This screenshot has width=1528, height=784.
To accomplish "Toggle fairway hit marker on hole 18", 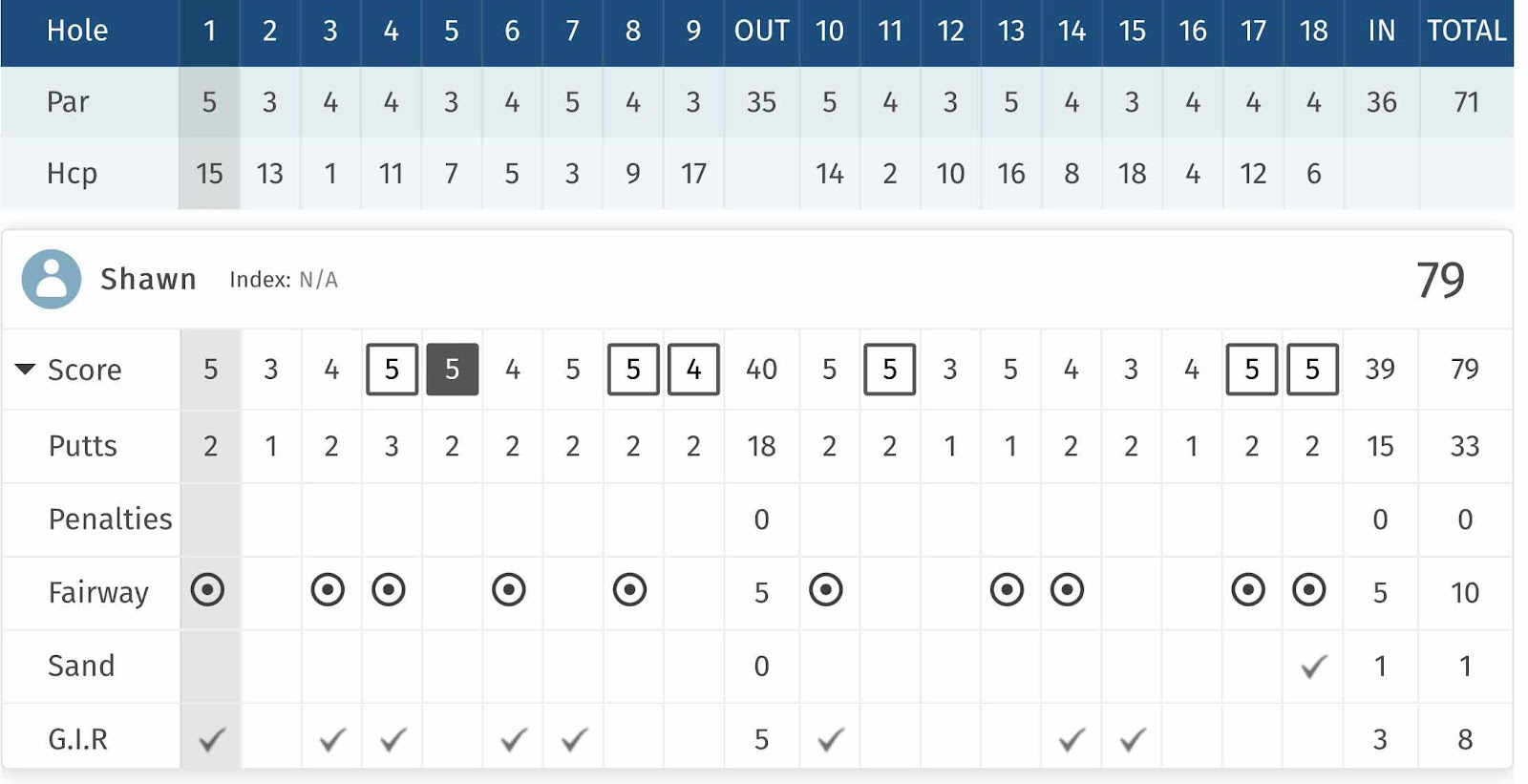I will 1309,590.
